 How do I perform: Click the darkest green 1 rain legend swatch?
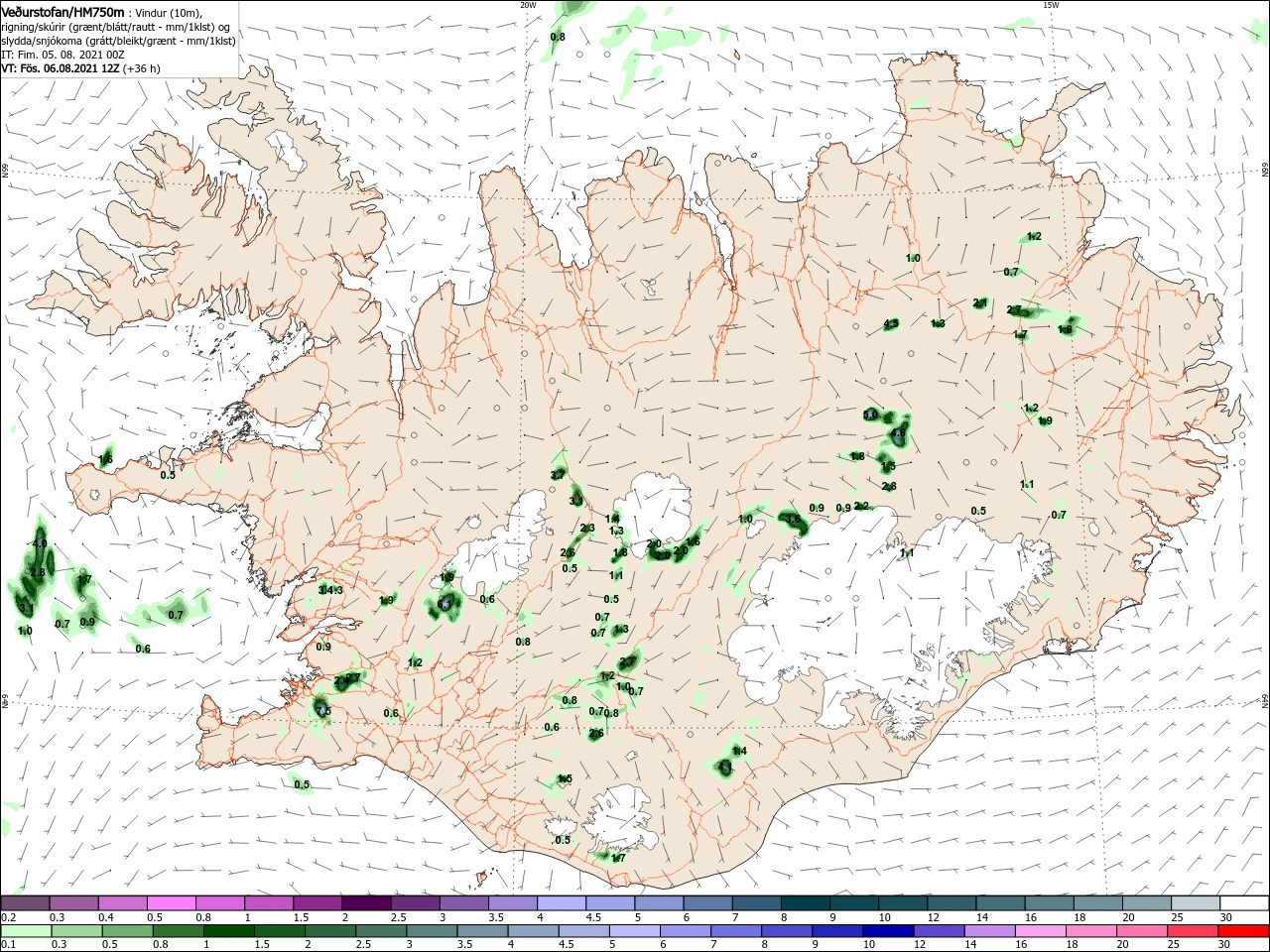point(228,930)
